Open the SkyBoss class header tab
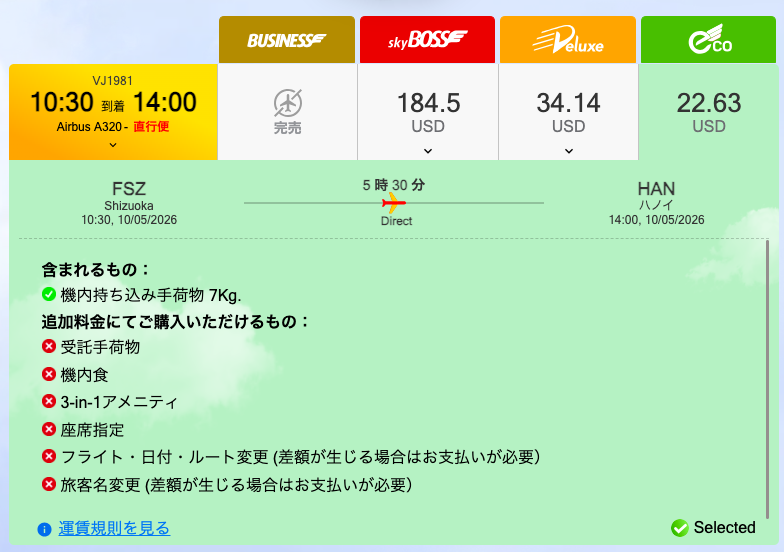784x552 pixels. click(427, 40)
